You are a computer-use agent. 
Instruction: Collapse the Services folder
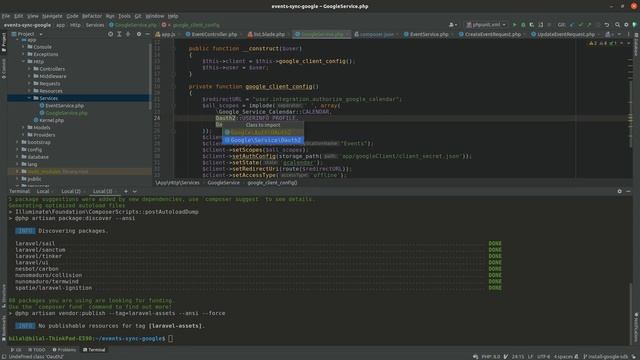tap(29, 98)
